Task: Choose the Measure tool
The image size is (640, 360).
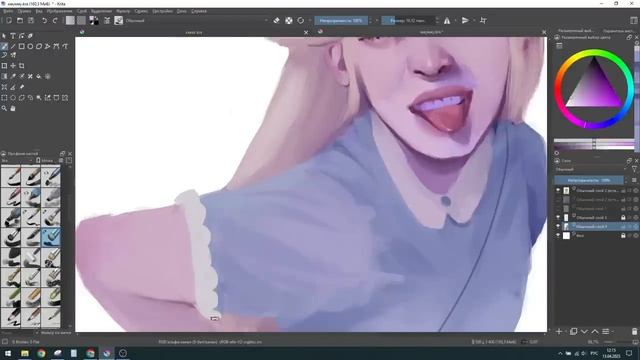Action: click(13, 87)
